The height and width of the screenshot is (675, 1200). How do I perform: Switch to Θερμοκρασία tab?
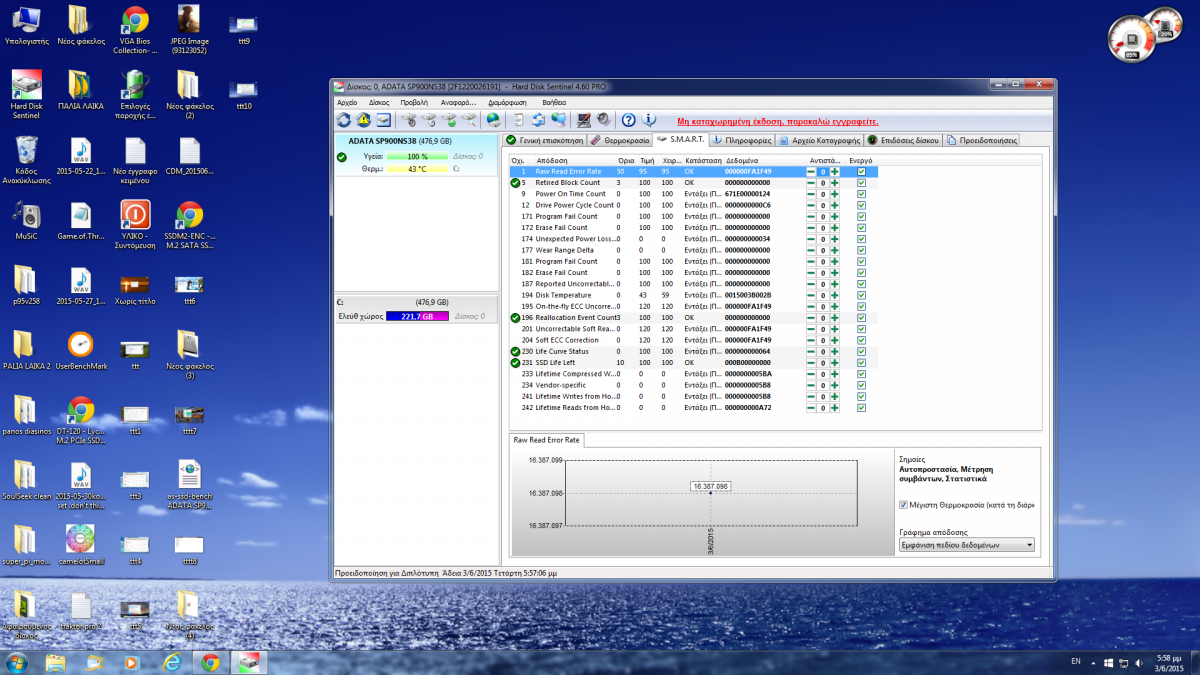pyautogui.click(x=619, y=140)
